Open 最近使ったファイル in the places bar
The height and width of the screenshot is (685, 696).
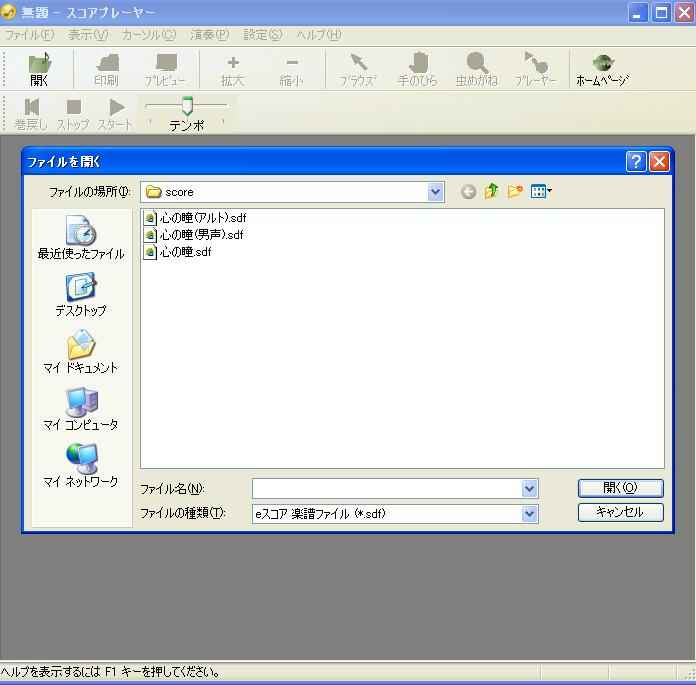(81, 238)
